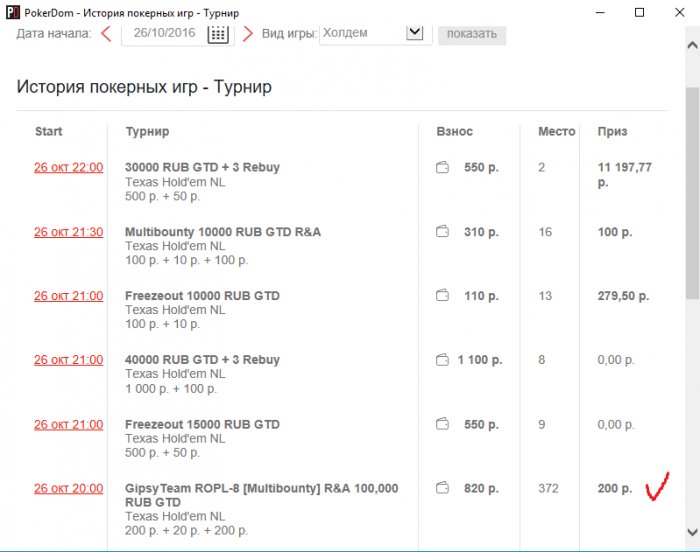Sort by the Место column header
Image resolution: width=700 pixels, height=552 pixels.
[x=556, y=131]
